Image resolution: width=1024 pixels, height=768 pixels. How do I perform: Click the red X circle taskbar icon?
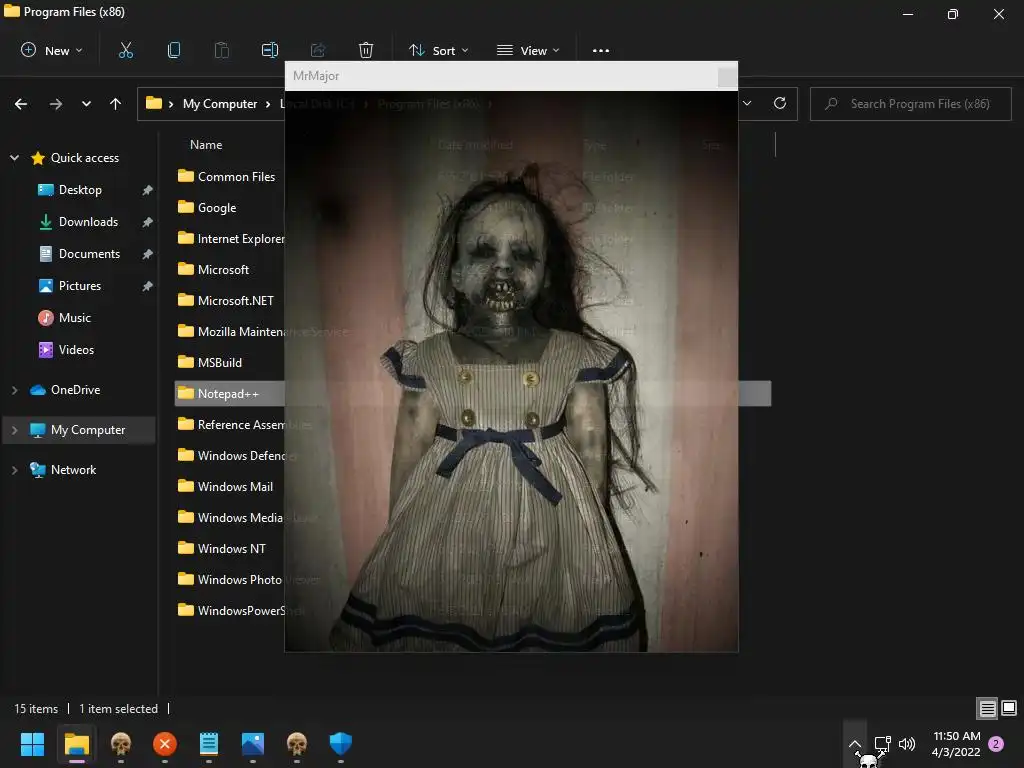(165, 744)
